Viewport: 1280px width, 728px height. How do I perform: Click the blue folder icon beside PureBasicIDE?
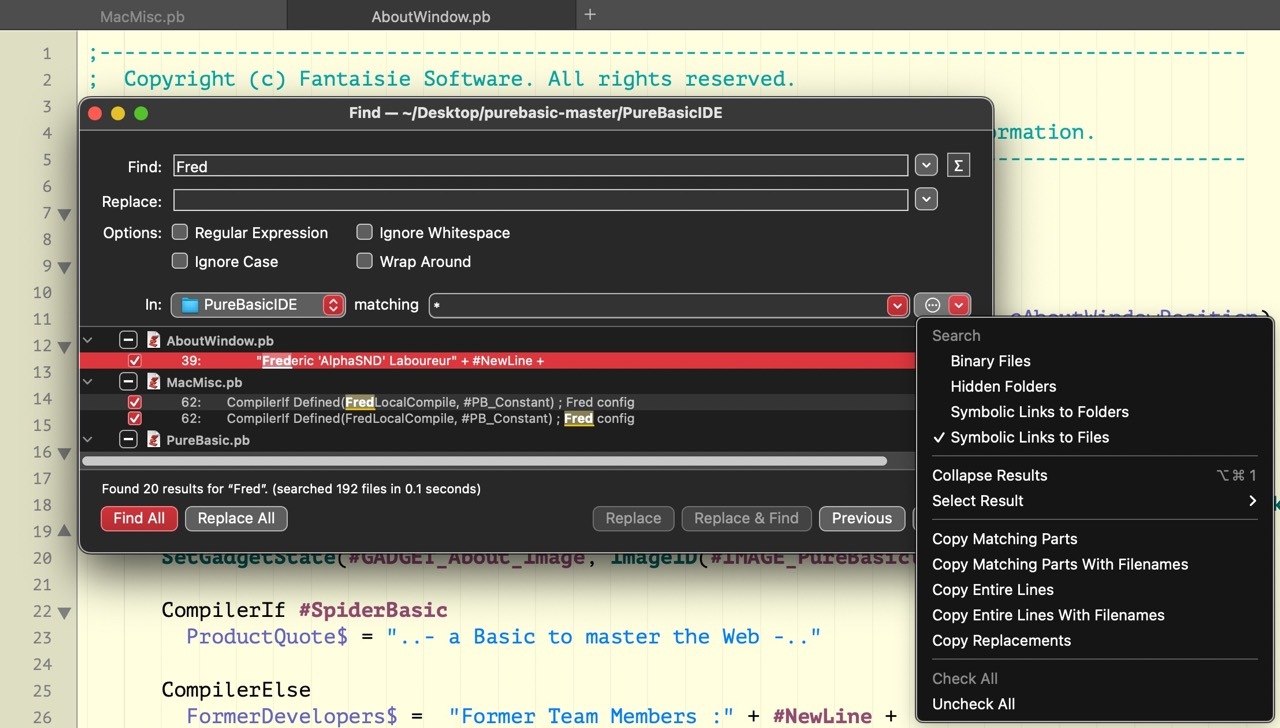[189, 305]
